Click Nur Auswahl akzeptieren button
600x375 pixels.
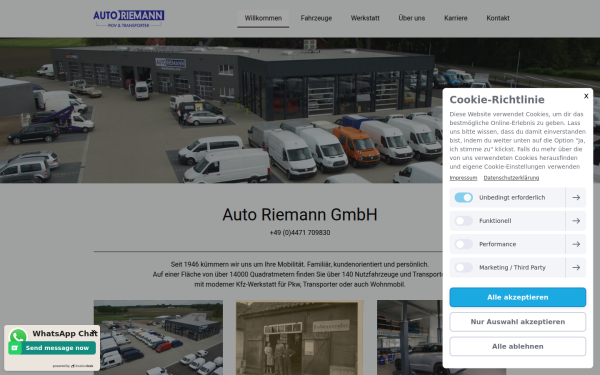click(517, 322)
